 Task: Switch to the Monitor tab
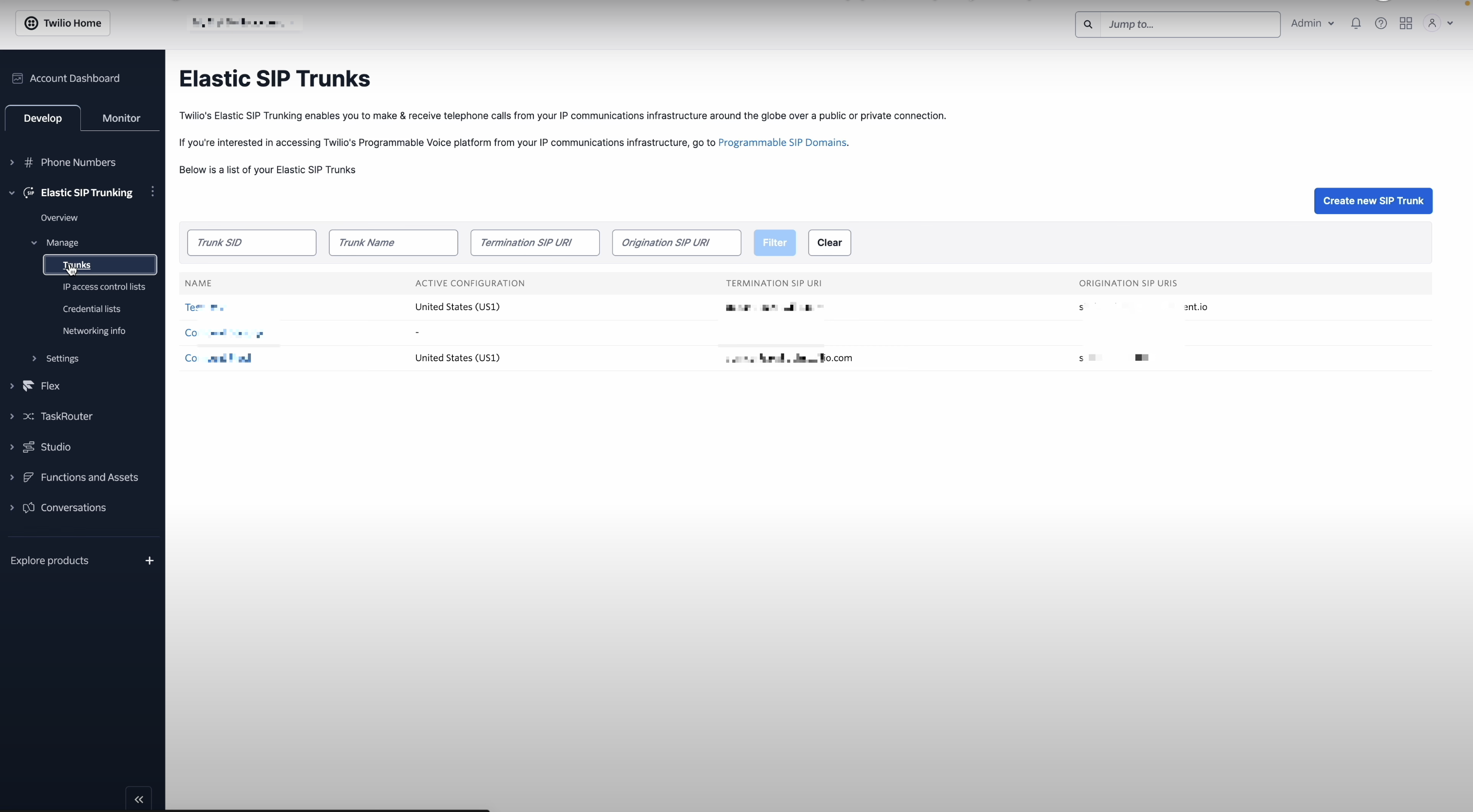coord(121,118)
